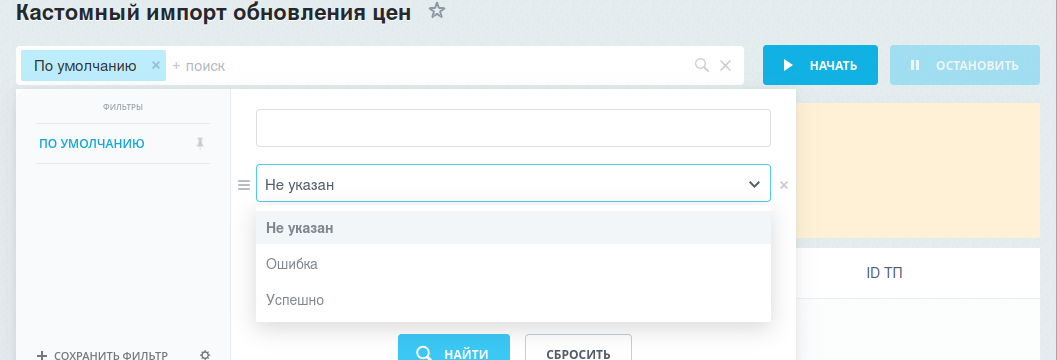The image size is (1057, 360).
Task: Select 'По умолчанию' filter in sidebar
Action: coord(92,144)
